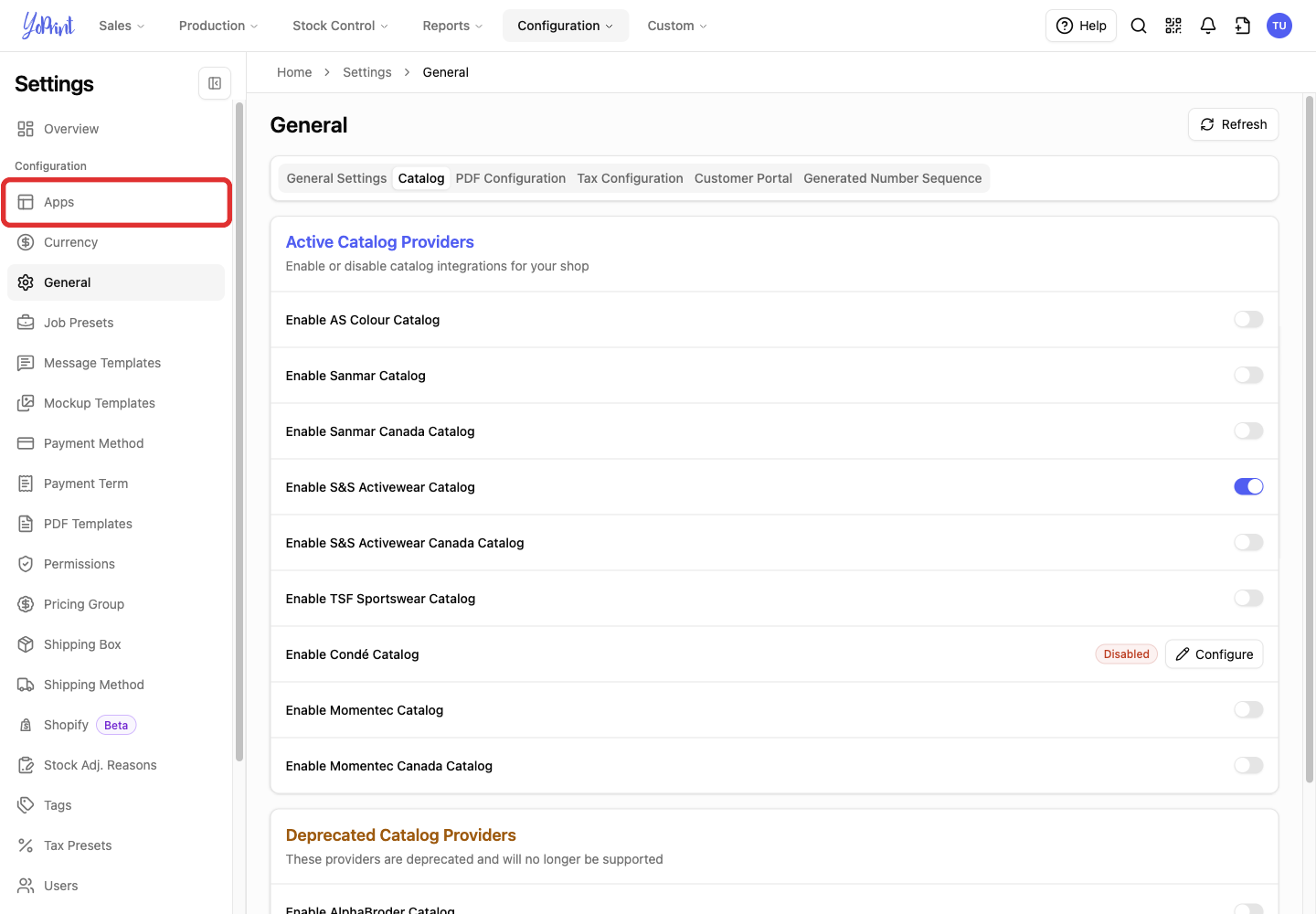Viewport: 1316px width, 914px height.
Task: Click the Shopify bag icon
Action: (x=26, y=725)
